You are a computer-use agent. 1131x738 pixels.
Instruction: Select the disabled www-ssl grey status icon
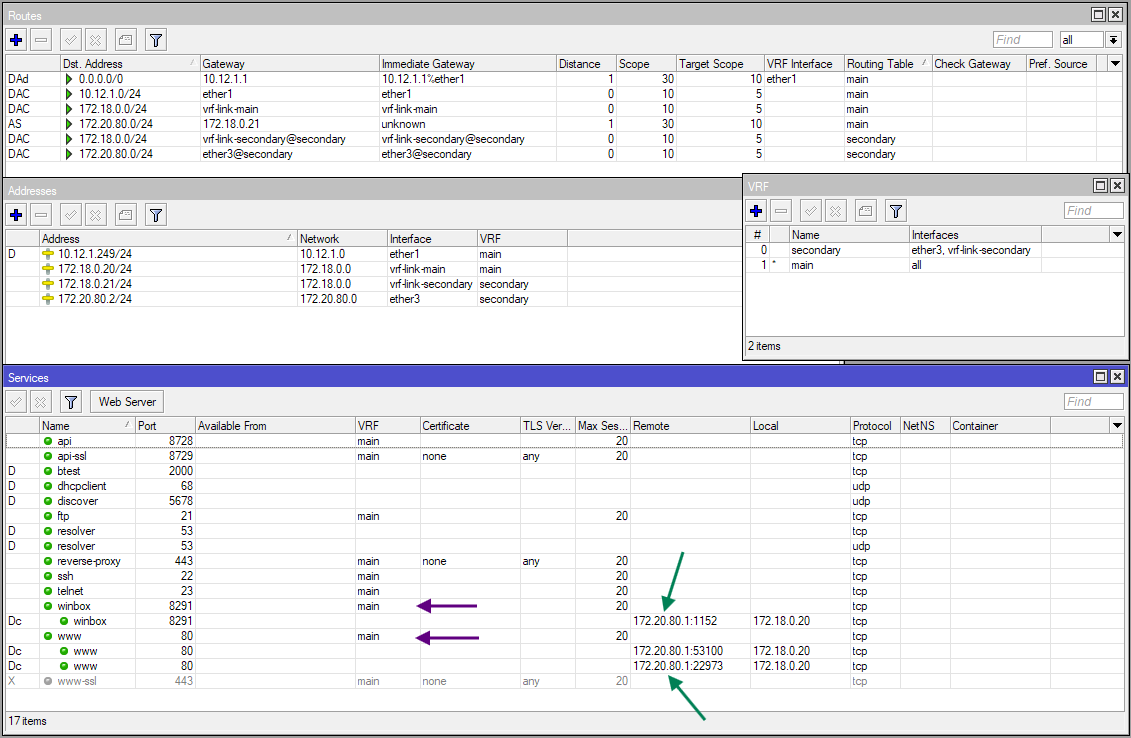point(48,681)
